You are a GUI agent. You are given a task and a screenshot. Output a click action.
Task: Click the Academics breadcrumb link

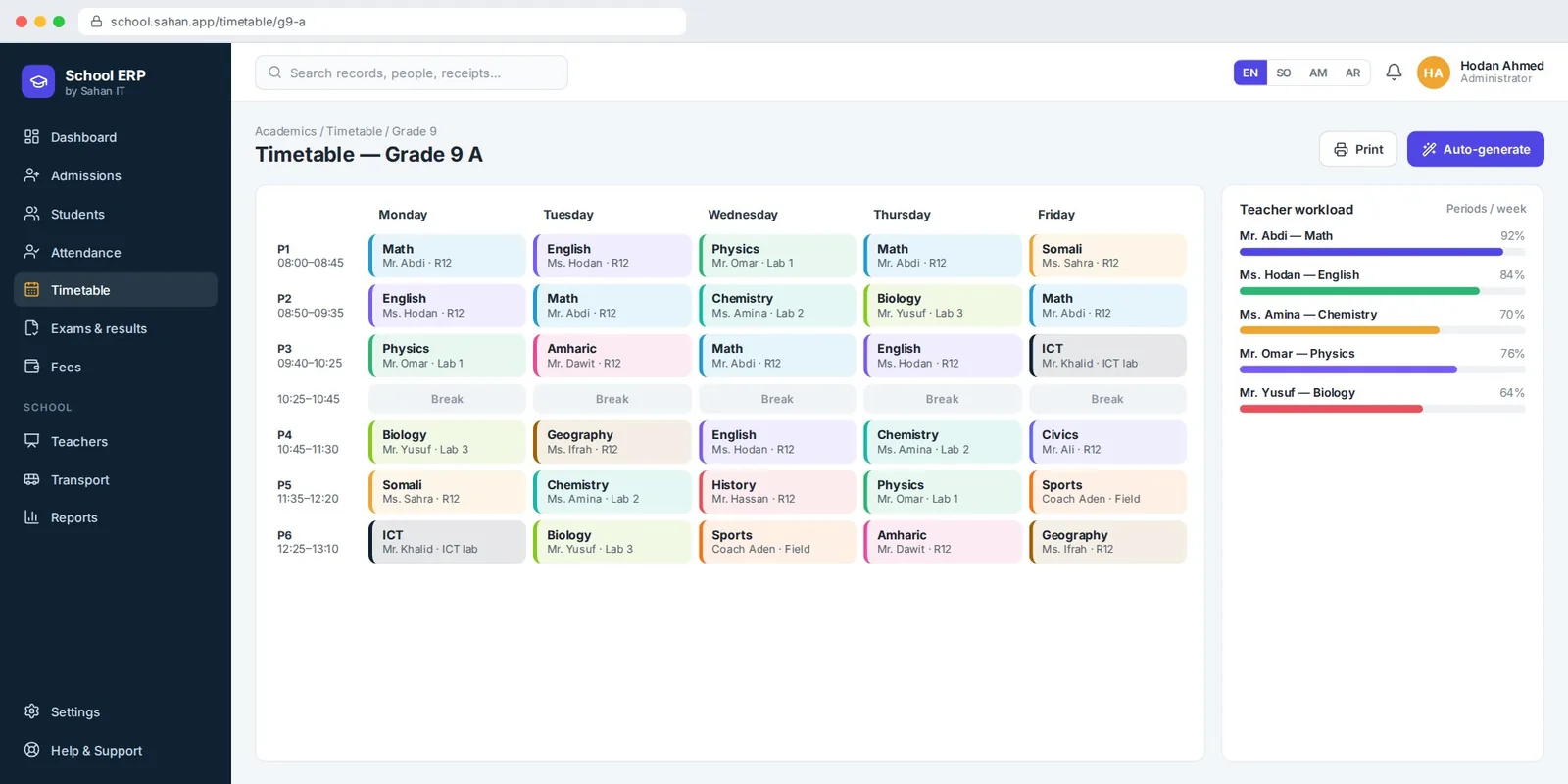[x=285, y=131]
